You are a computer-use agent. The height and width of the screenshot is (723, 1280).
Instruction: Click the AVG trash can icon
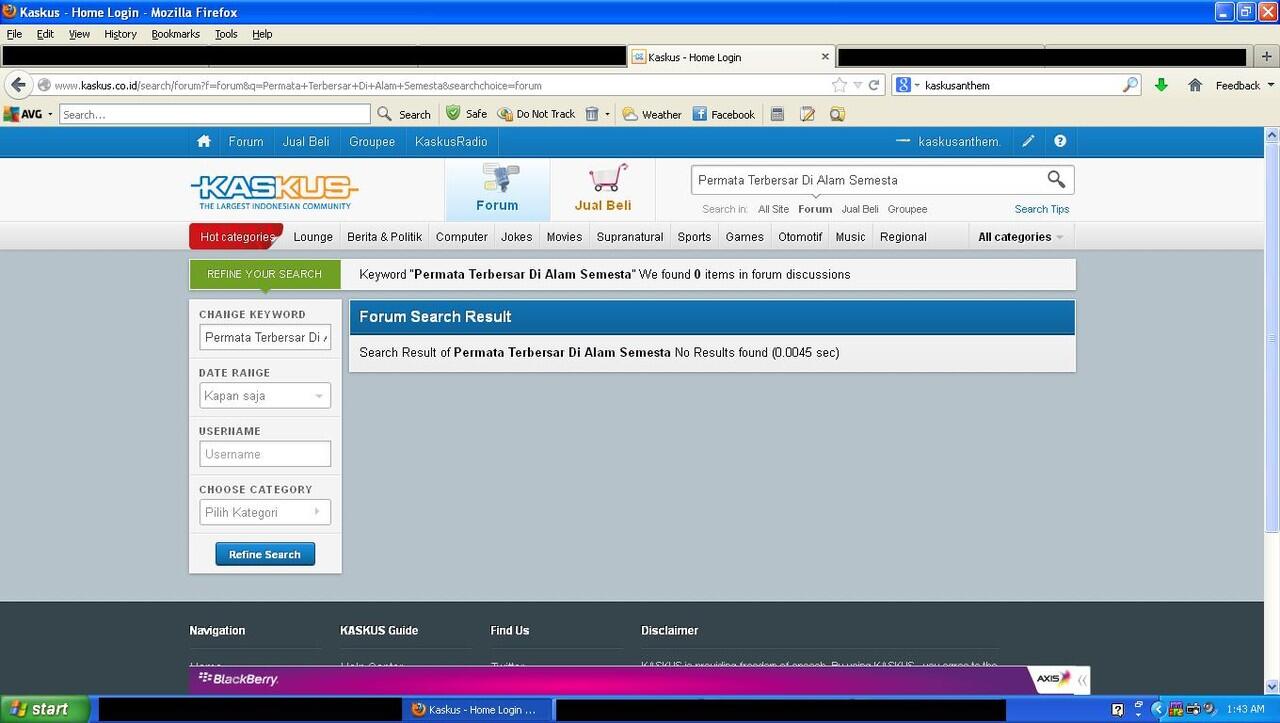coord(592,114)
